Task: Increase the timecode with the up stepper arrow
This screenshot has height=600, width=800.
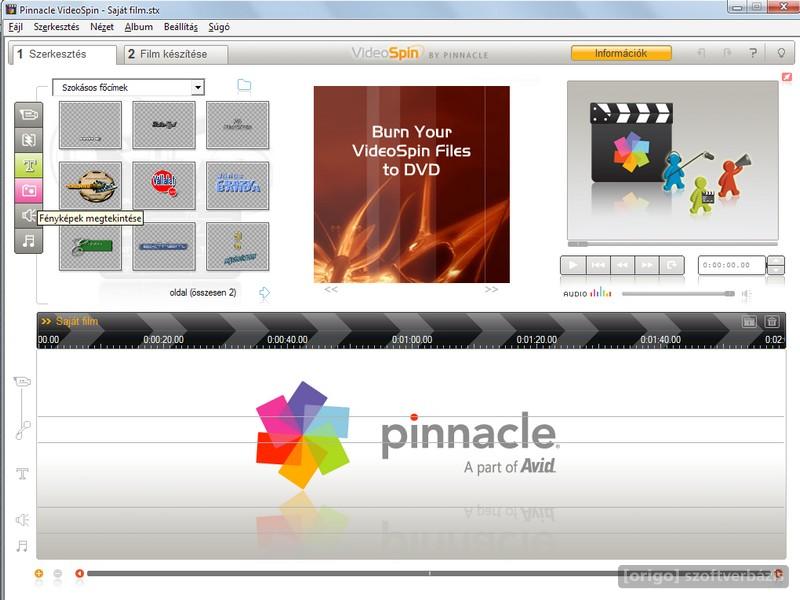Action: (x=776, y=261)
